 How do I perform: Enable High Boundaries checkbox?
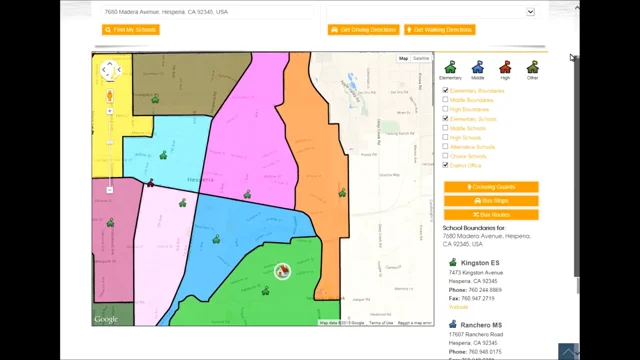point(445,109)
